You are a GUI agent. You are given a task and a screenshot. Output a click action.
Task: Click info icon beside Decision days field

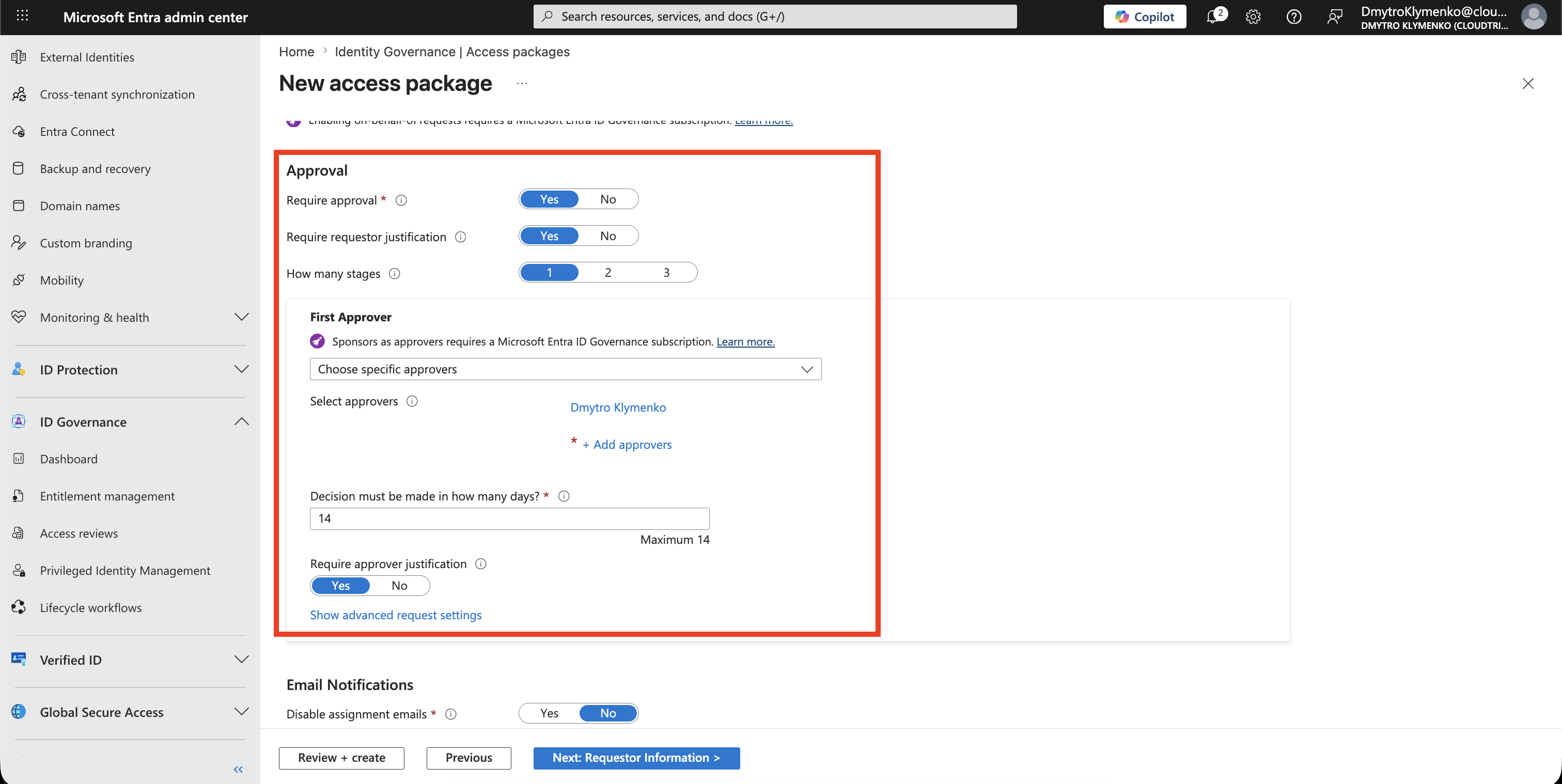[564, 496]
